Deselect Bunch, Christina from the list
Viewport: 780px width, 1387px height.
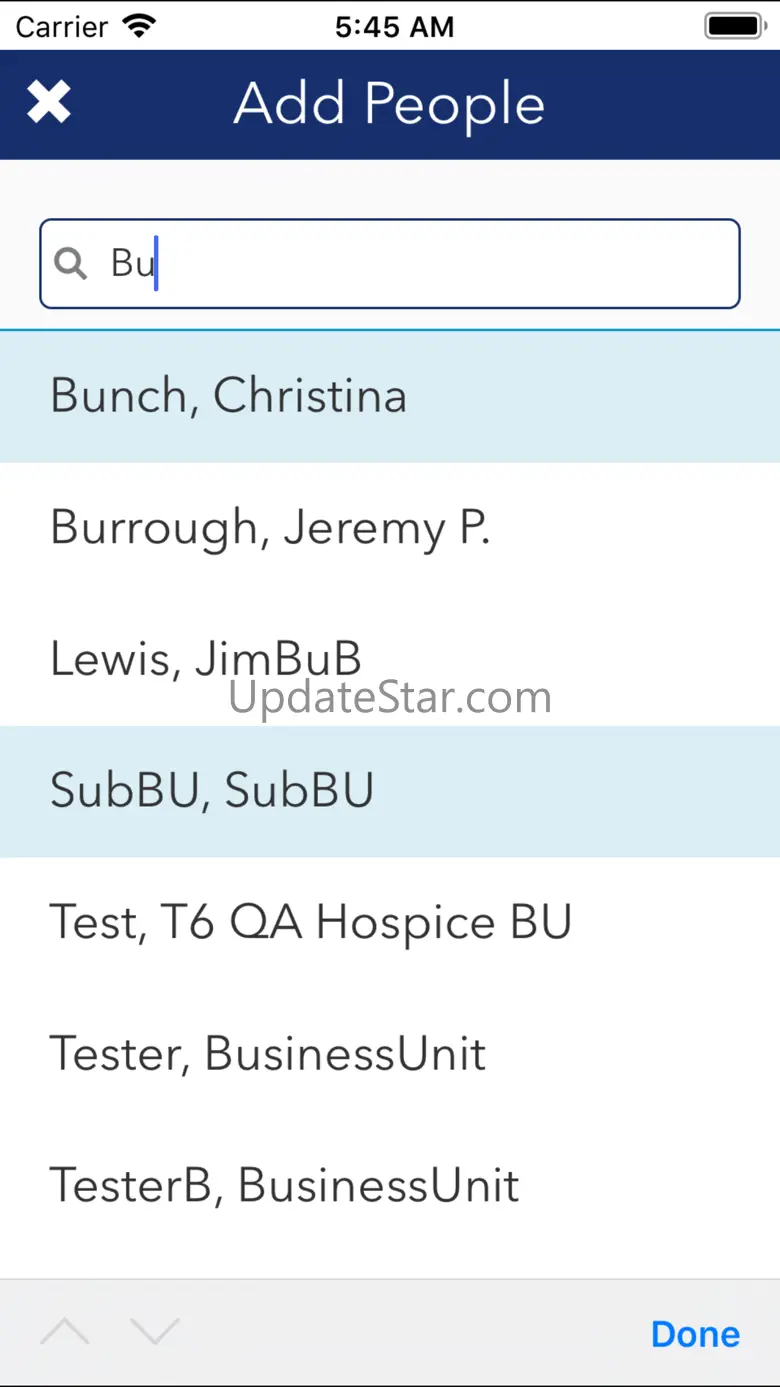[x=390, y=396]
